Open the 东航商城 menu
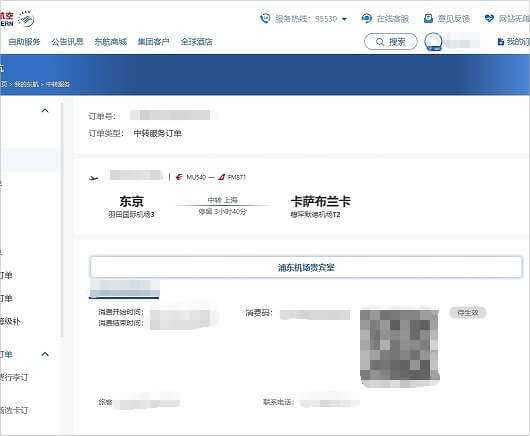 (111, 42)
